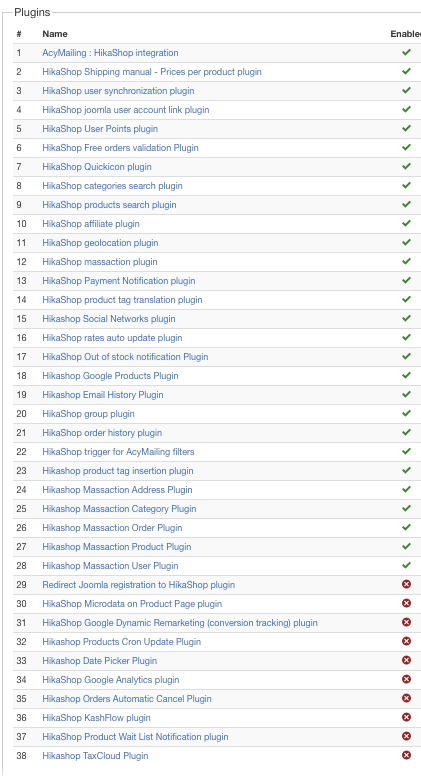Open HikaShop Shipping manual Prices per product plugin

[152, 72]
